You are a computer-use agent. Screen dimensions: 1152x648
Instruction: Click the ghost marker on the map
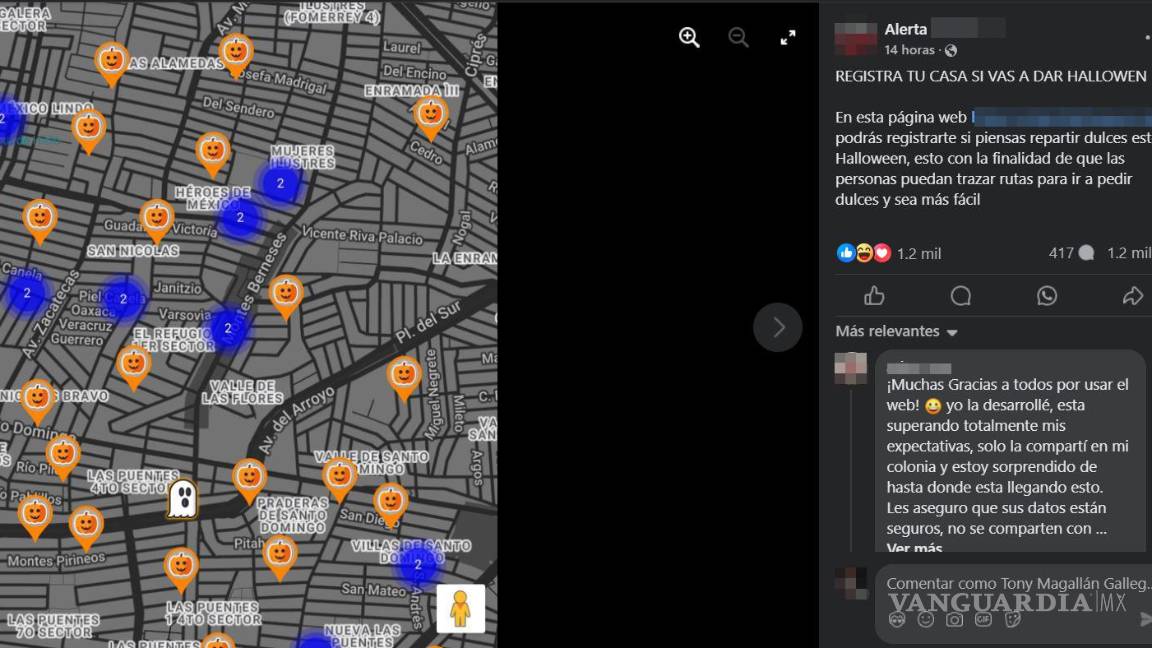point(182,498)
